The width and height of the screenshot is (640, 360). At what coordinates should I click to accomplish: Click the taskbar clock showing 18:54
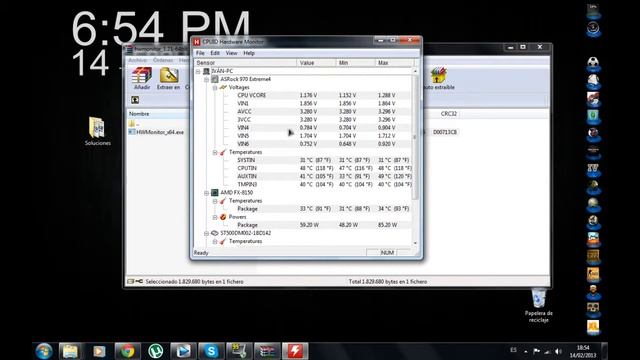click(x=583, y=351)
